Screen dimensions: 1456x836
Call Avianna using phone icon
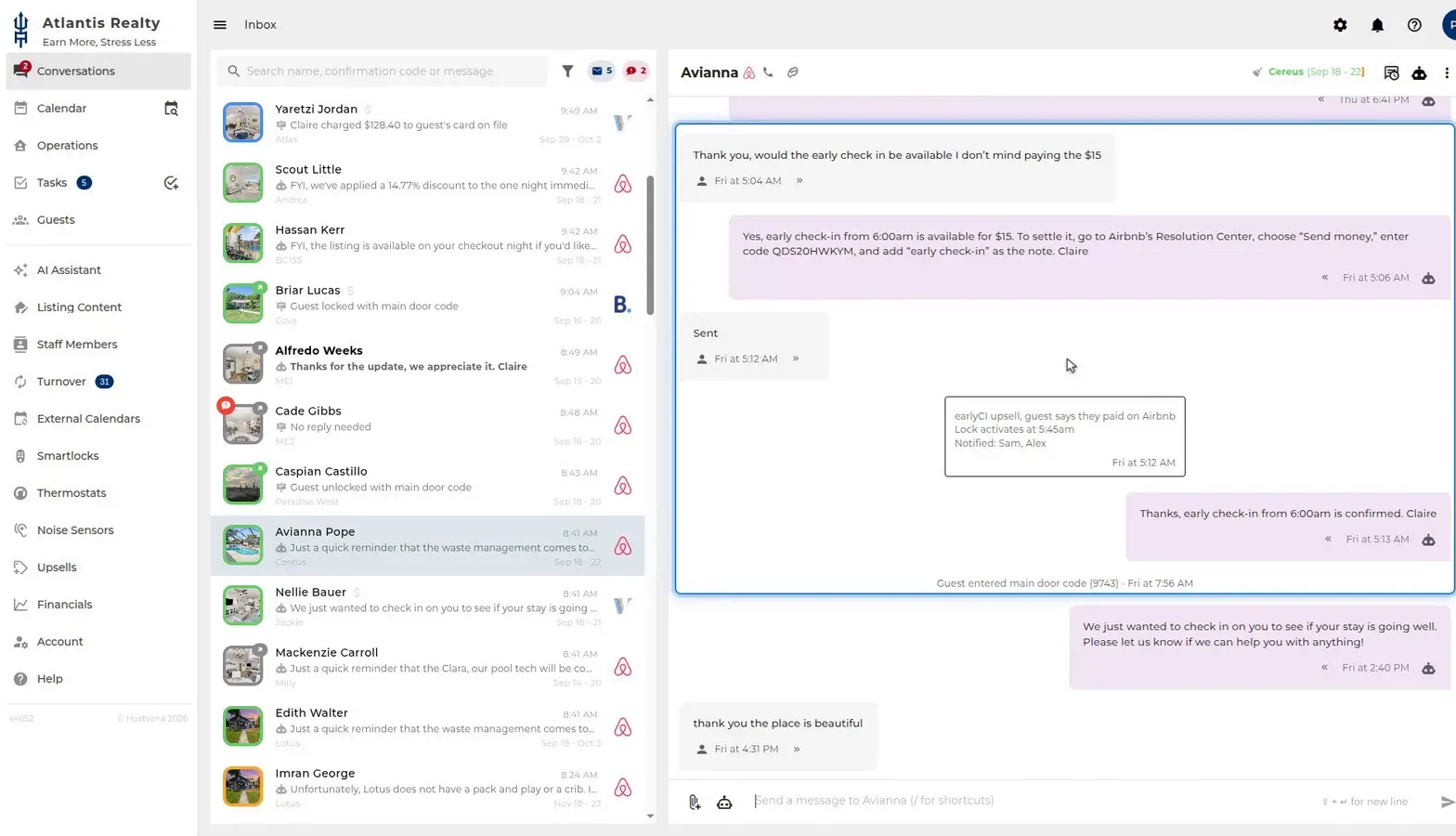[x=768, y=72]
